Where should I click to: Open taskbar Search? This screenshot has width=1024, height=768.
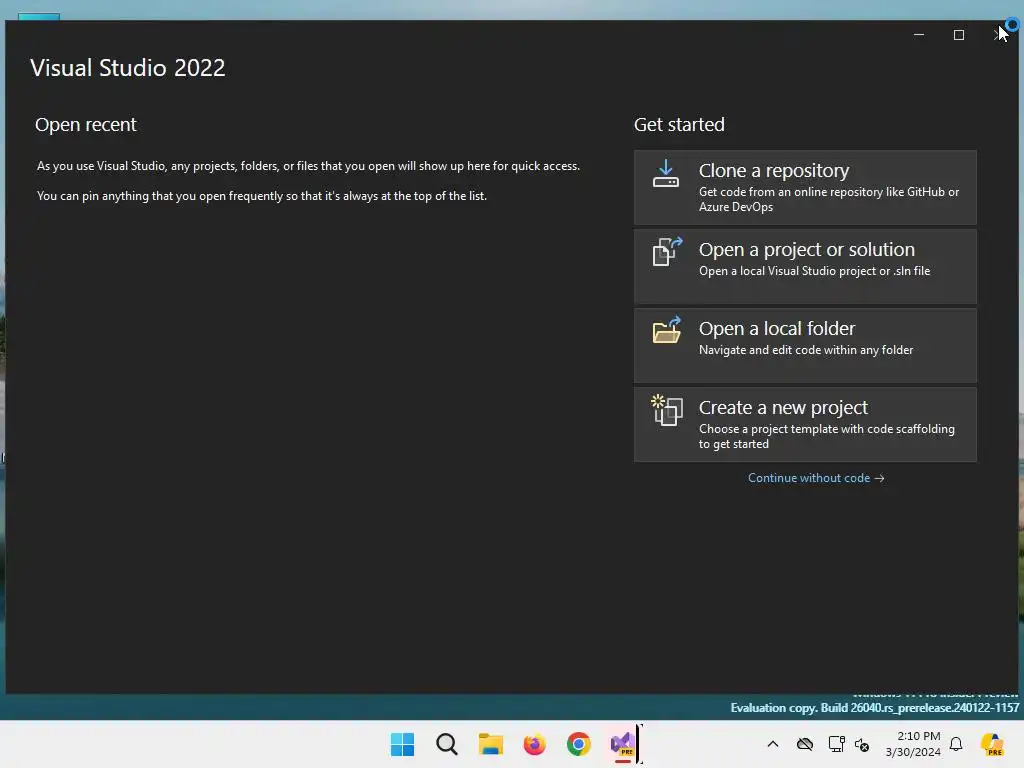tap(447, 744)
